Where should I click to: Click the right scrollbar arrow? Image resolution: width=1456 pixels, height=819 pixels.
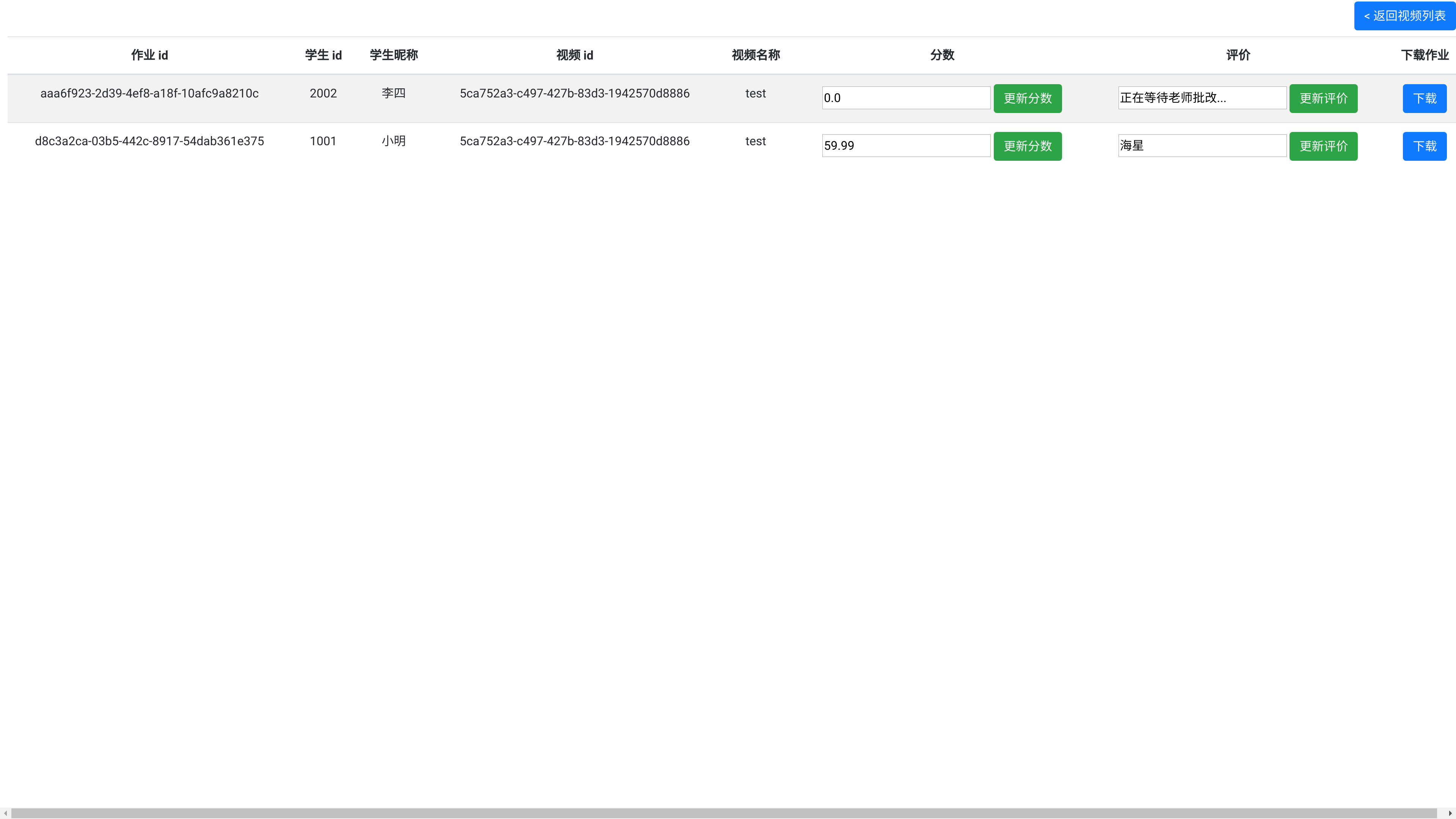pos(1450,813)
